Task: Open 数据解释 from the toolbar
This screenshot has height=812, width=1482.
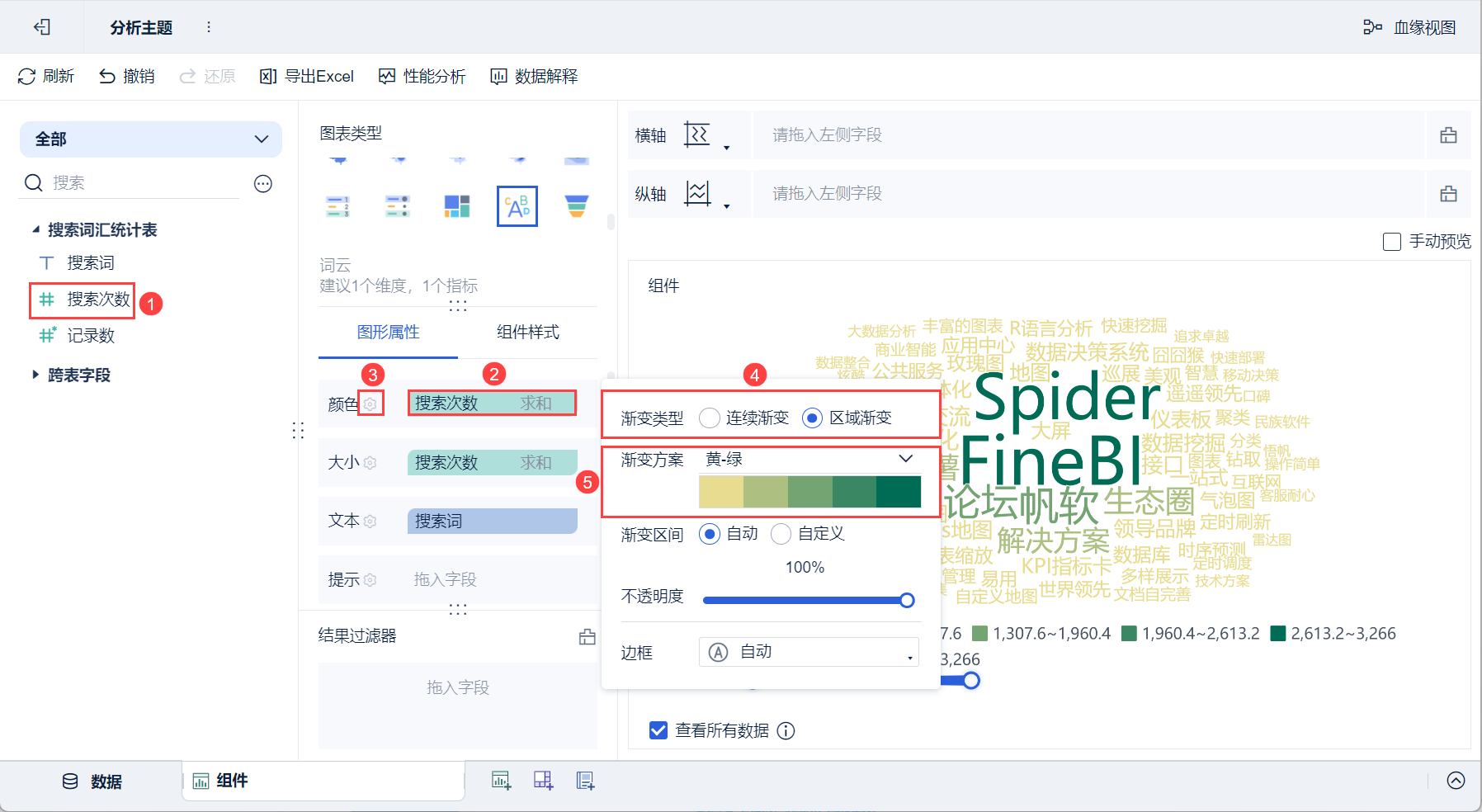Action: pos(534,76)
